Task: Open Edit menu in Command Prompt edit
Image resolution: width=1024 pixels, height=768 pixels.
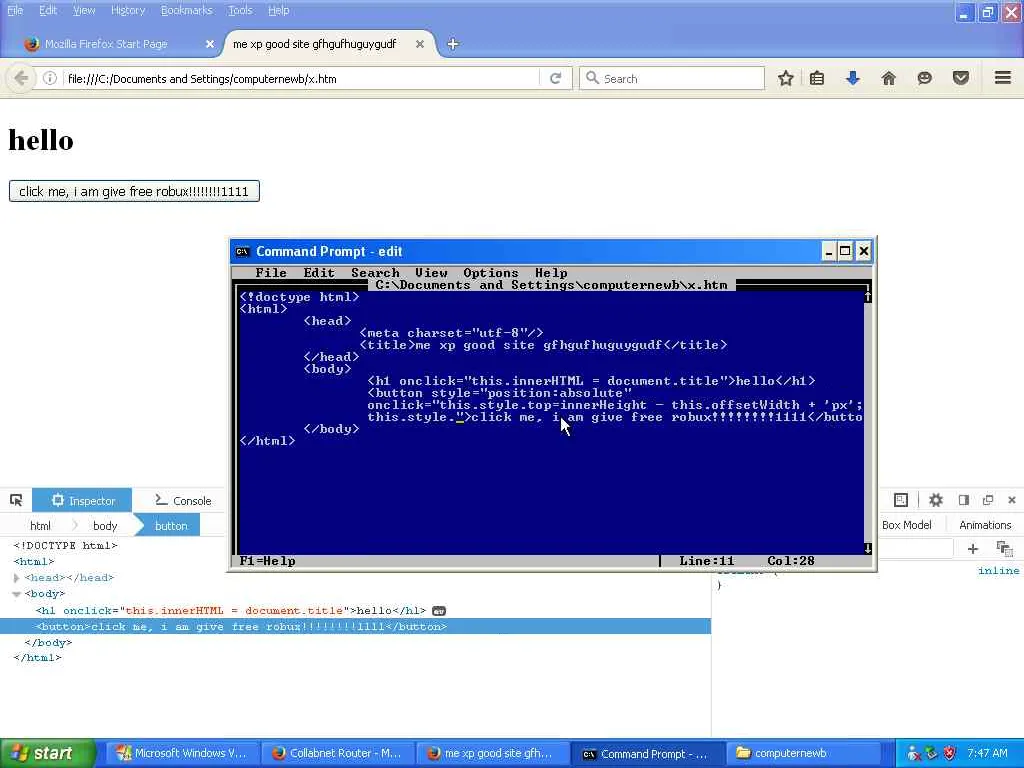Action: tap(319, 273)
